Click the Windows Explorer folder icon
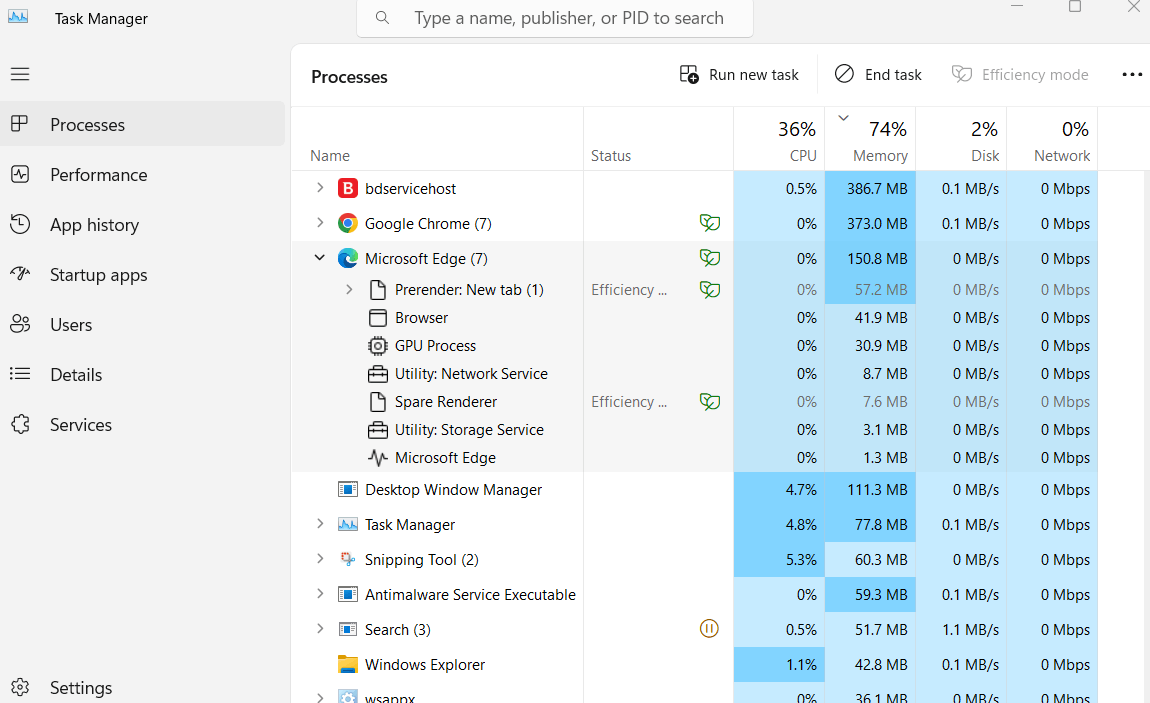The image size is (1150, 703). point(348,664)
